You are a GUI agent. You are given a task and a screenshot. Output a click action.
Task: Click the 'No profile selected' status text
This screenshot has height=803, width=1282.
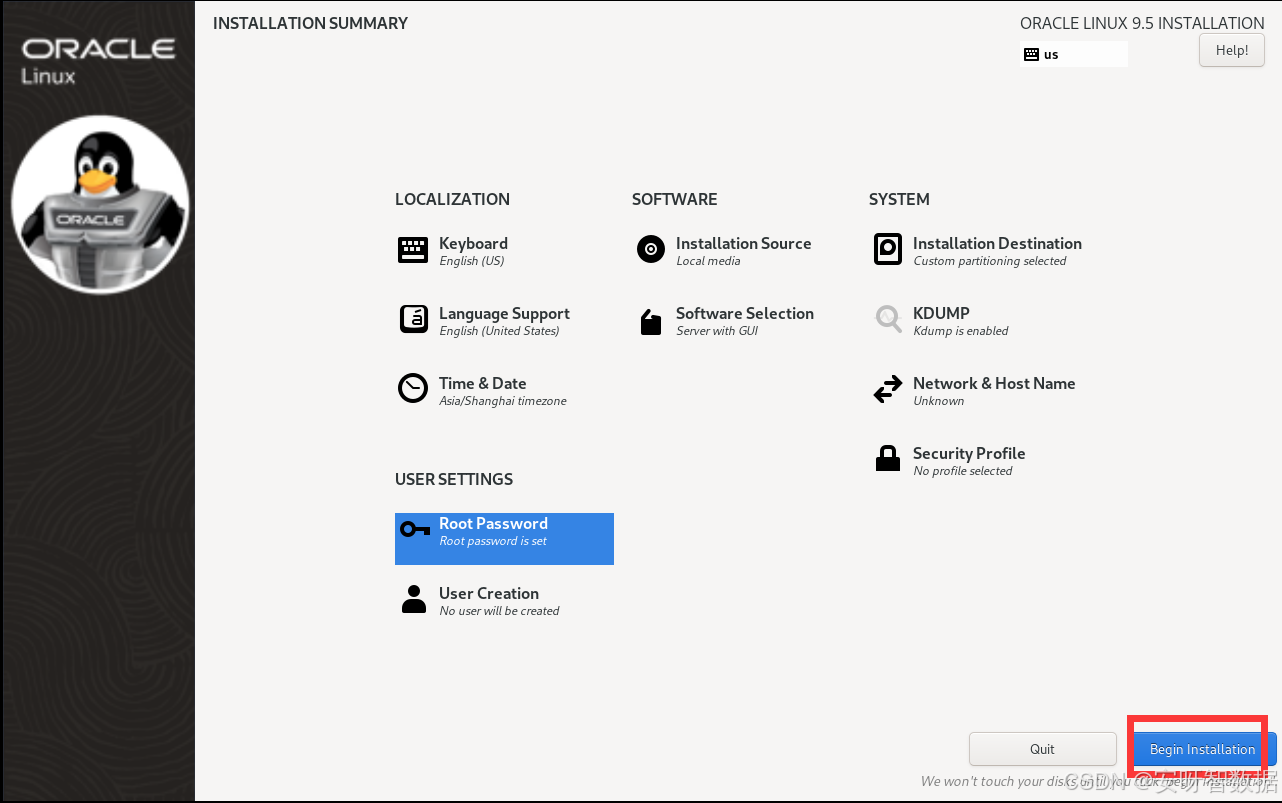(x=963, y=471)
